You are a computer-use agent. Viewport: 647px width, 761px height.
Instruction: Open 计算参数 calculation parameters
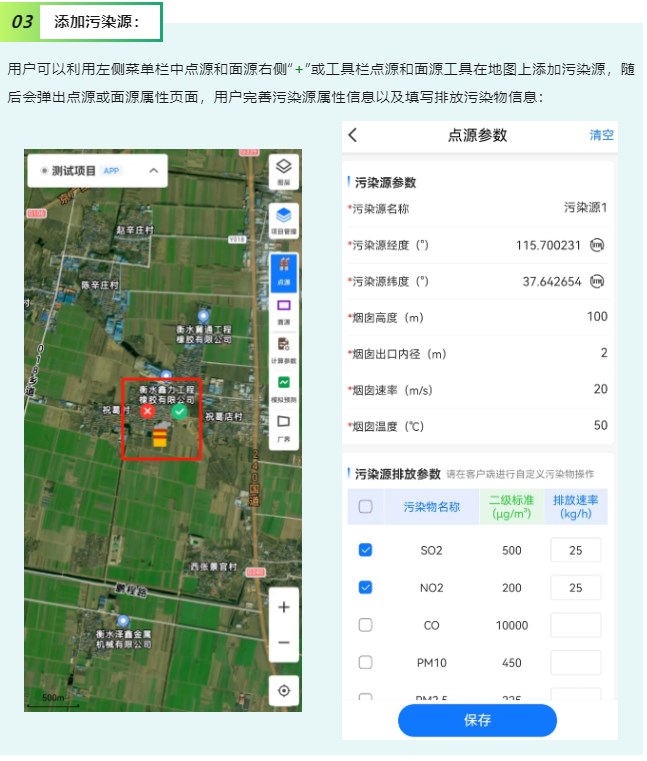pos(284,348)
